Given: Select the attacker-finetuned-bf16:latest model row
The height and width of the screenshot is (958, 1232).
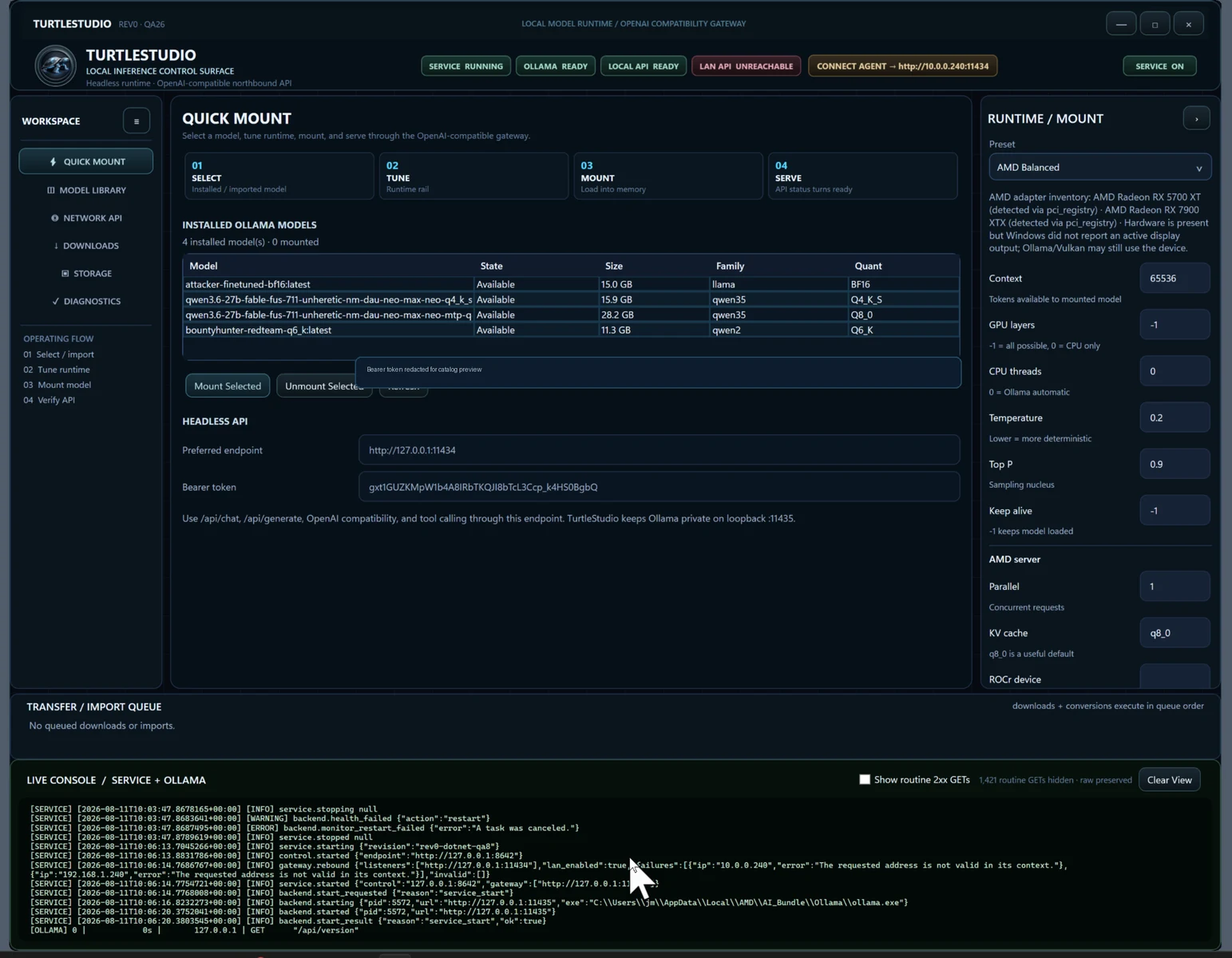Looking at the screenshot, I should (571, 284).
